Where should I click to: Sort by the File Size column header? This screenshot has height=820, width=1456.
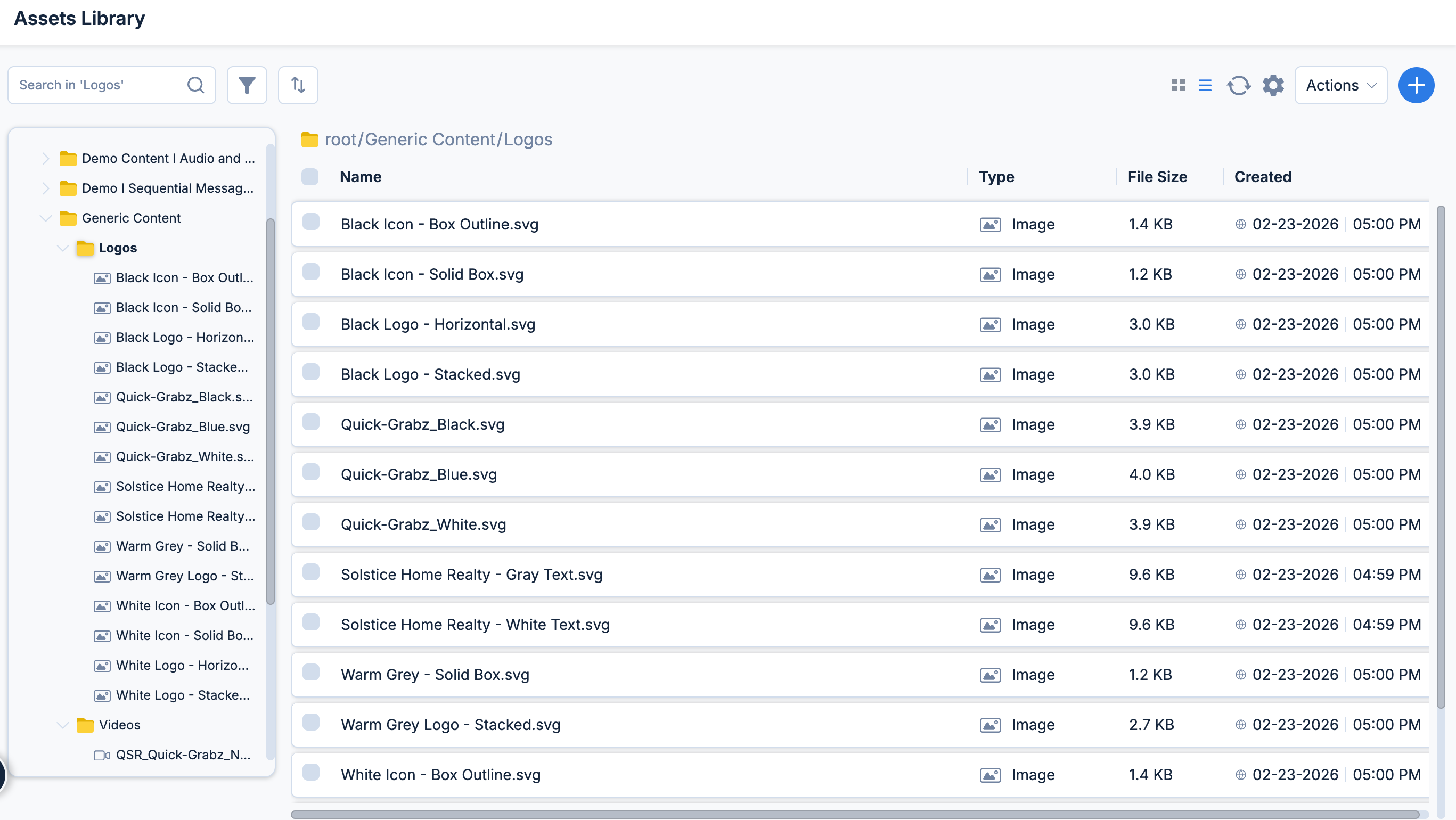coord(1158,177)
